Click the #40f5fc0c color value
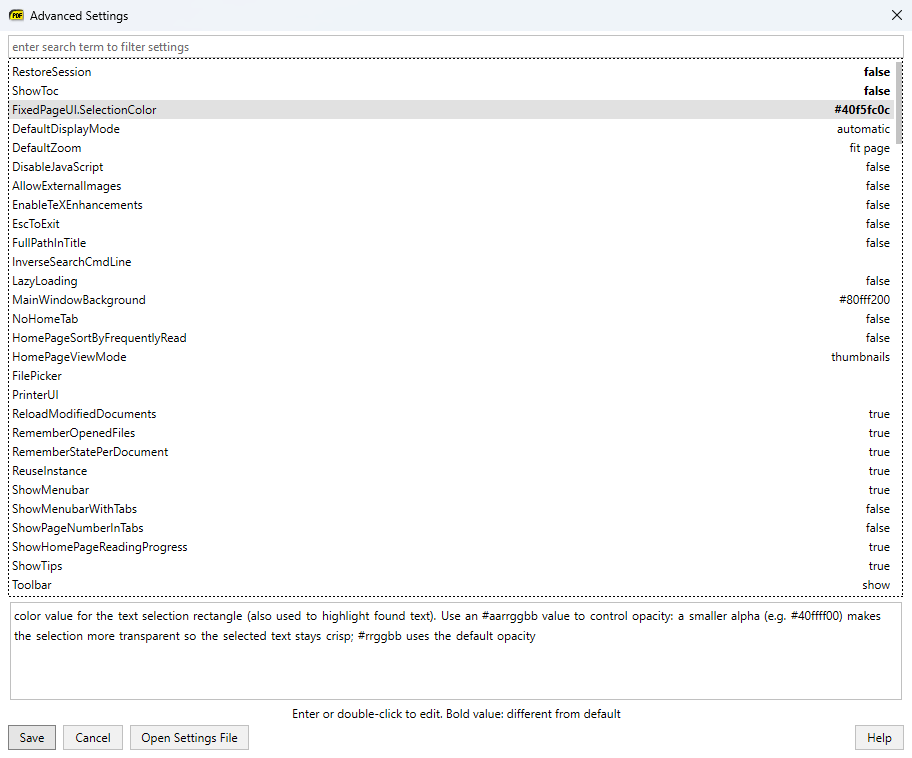Image resolution: width=912 pixels, height=758 pixels. 861,109
